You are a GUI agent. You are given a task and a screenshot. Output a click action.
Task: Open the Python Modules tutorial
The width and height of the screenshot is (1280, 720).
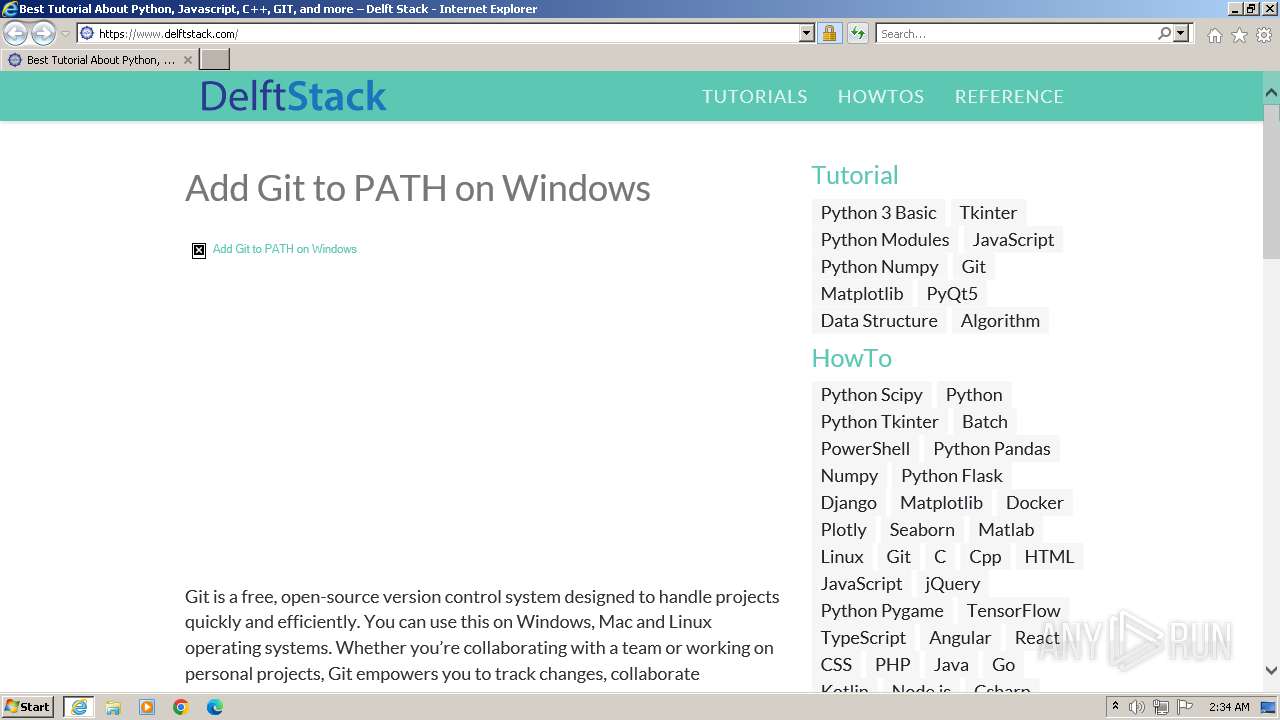point(885,239)
